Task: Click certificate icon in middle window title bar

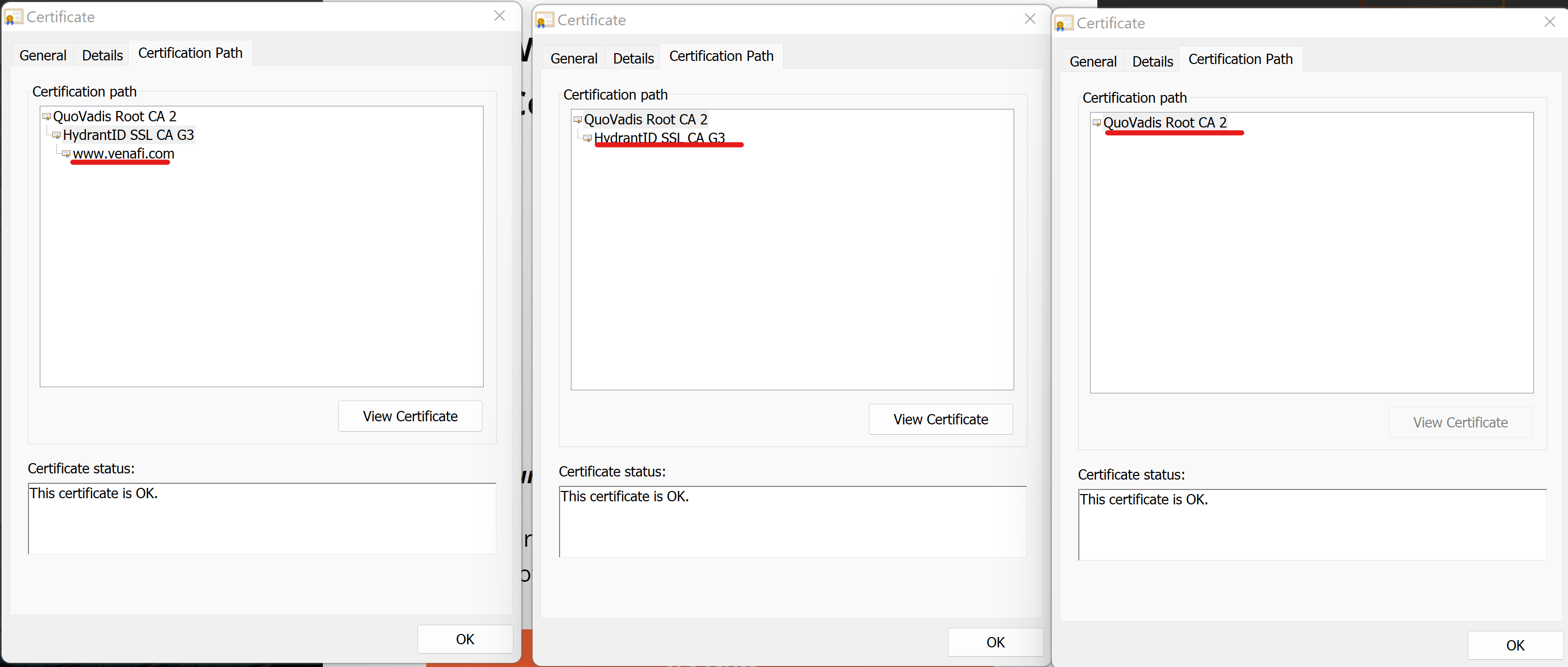Action: click(x=544, y=21)
